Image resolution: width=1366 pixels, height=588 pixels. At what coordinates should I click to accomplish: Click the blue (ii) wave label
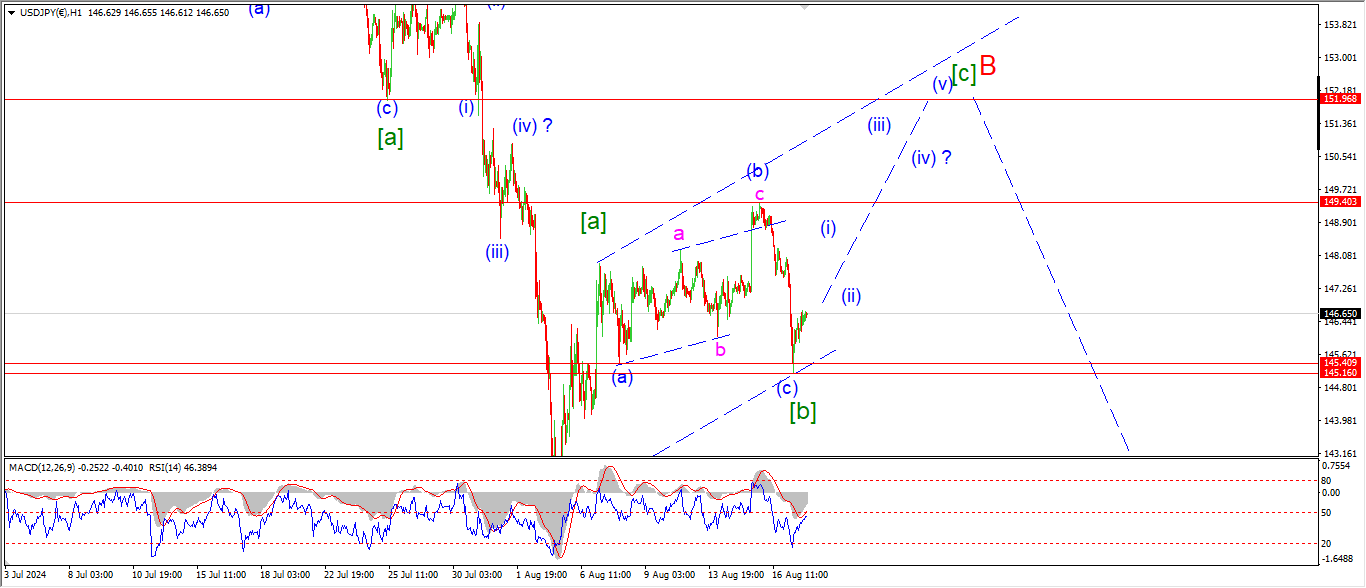pyautogui.click(x=851, y=295)
